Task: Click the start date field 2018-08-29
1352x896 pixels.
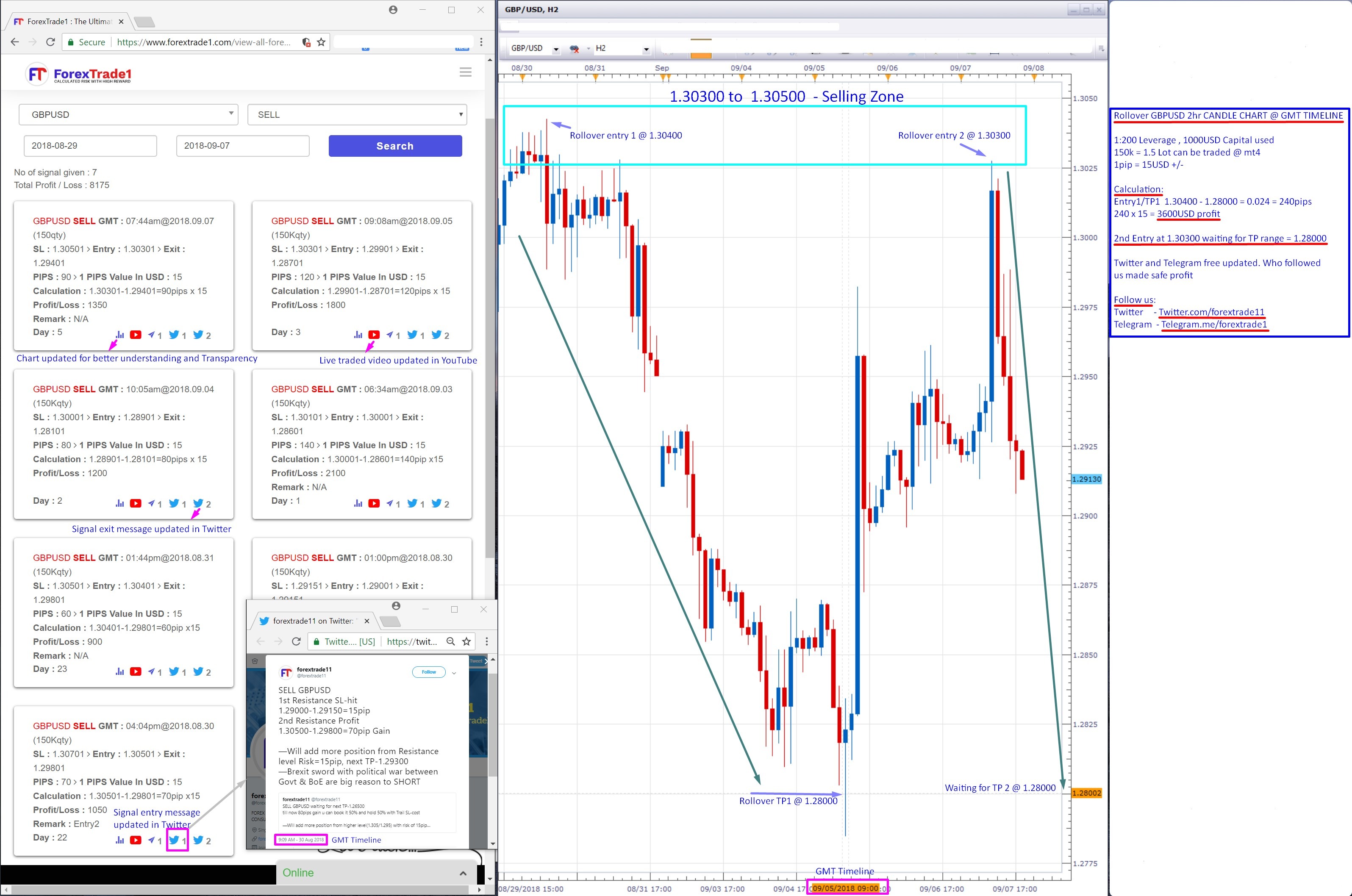Action: pos(90,146)
